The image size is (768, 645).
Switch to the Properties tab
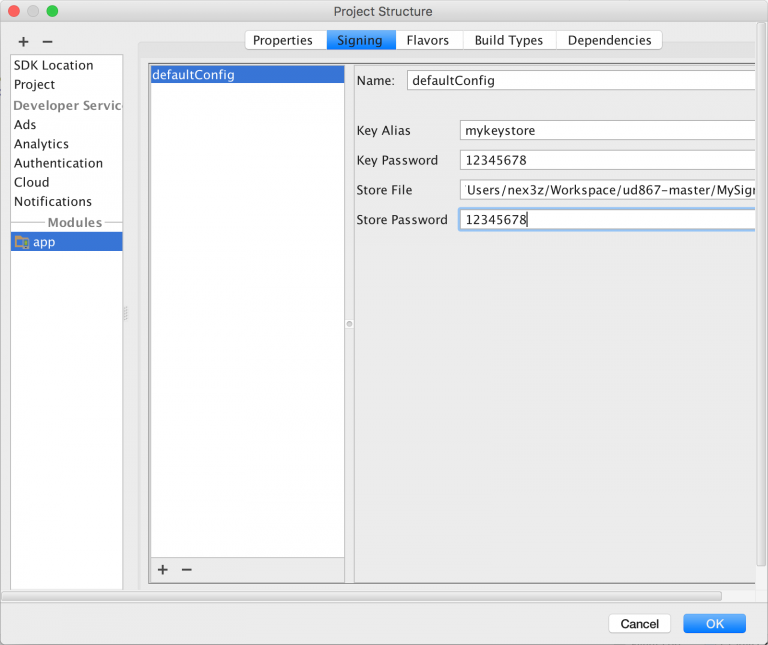coord(283,40)
